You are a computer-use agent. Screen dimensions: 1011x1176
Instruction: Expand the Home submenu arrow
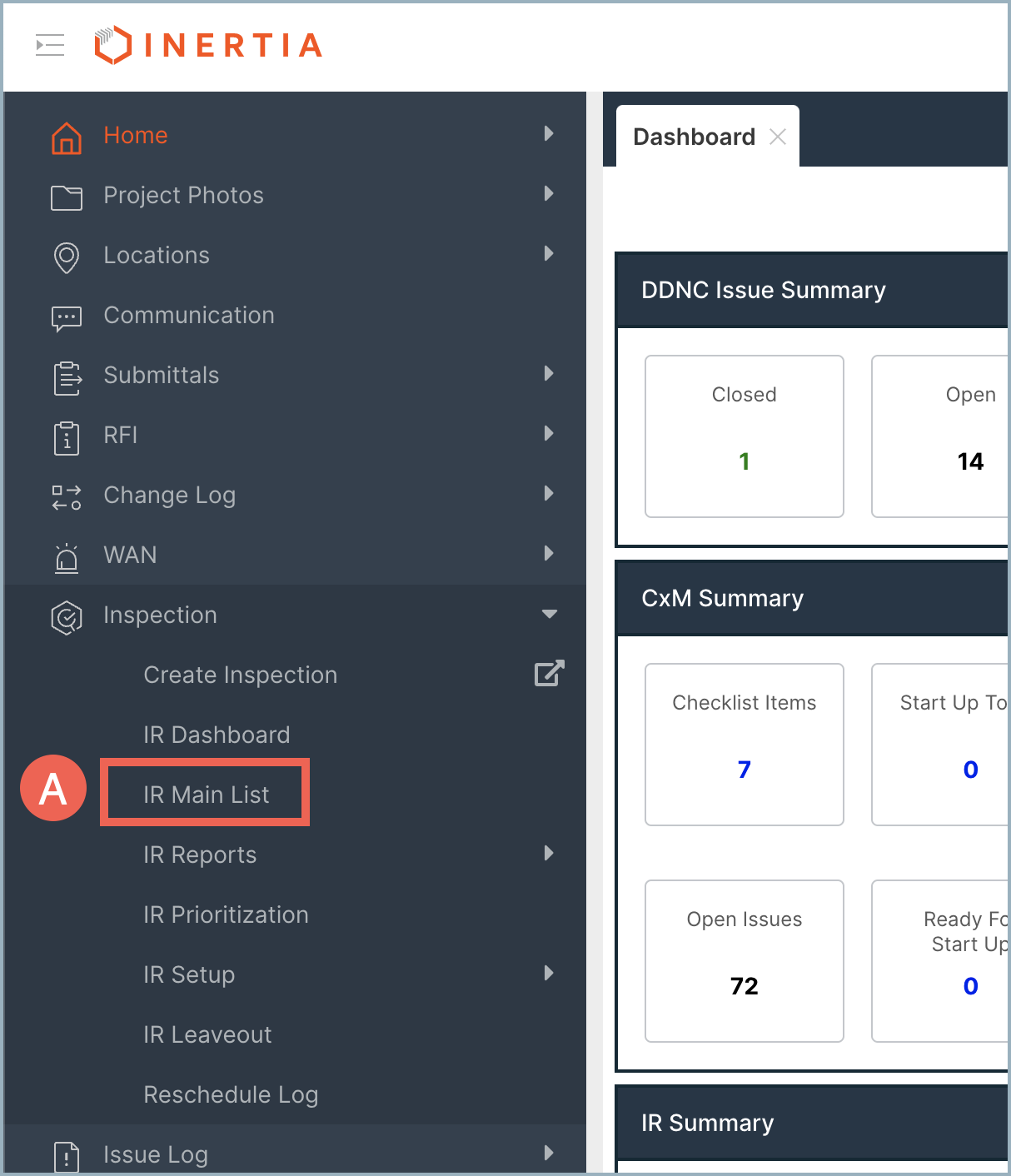coord(549,133)
